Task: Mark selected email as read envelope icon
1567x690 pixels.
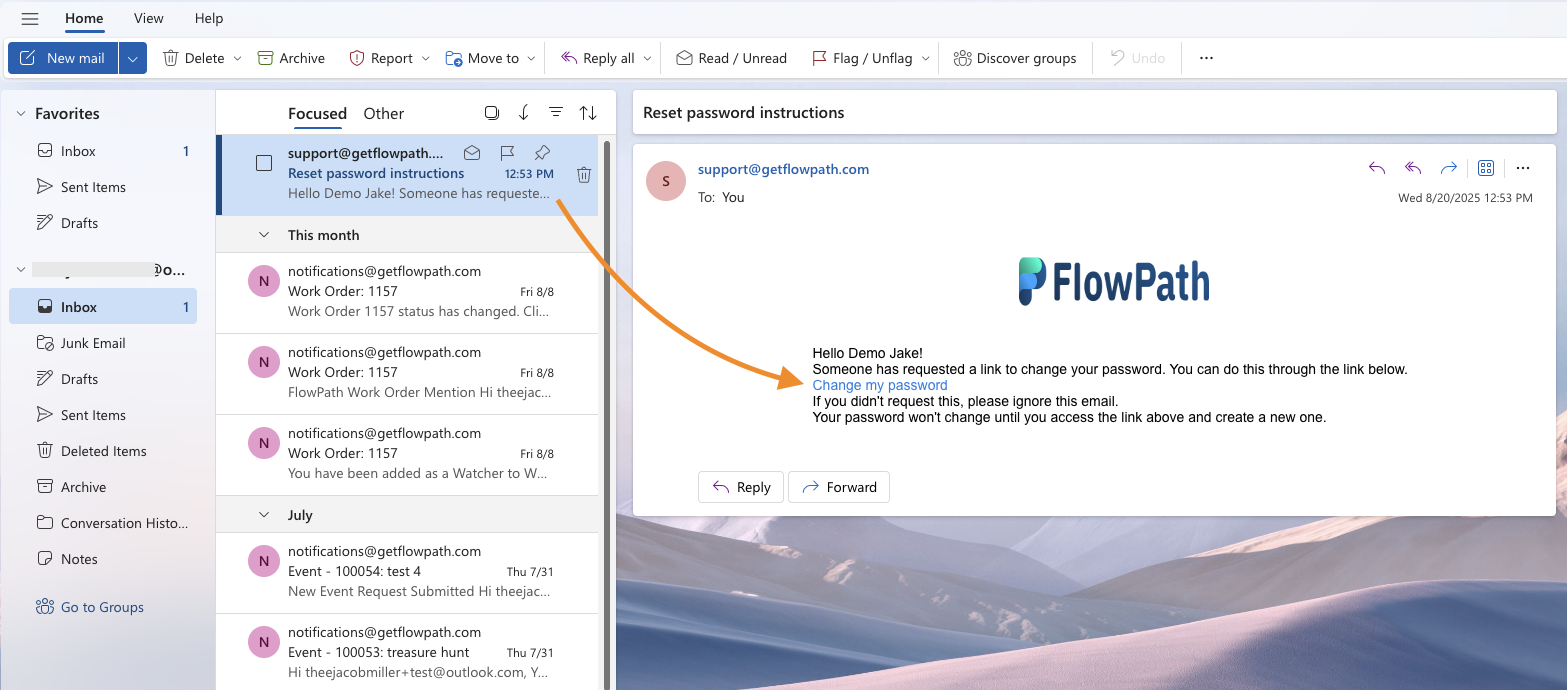Action: click(472, 153)
